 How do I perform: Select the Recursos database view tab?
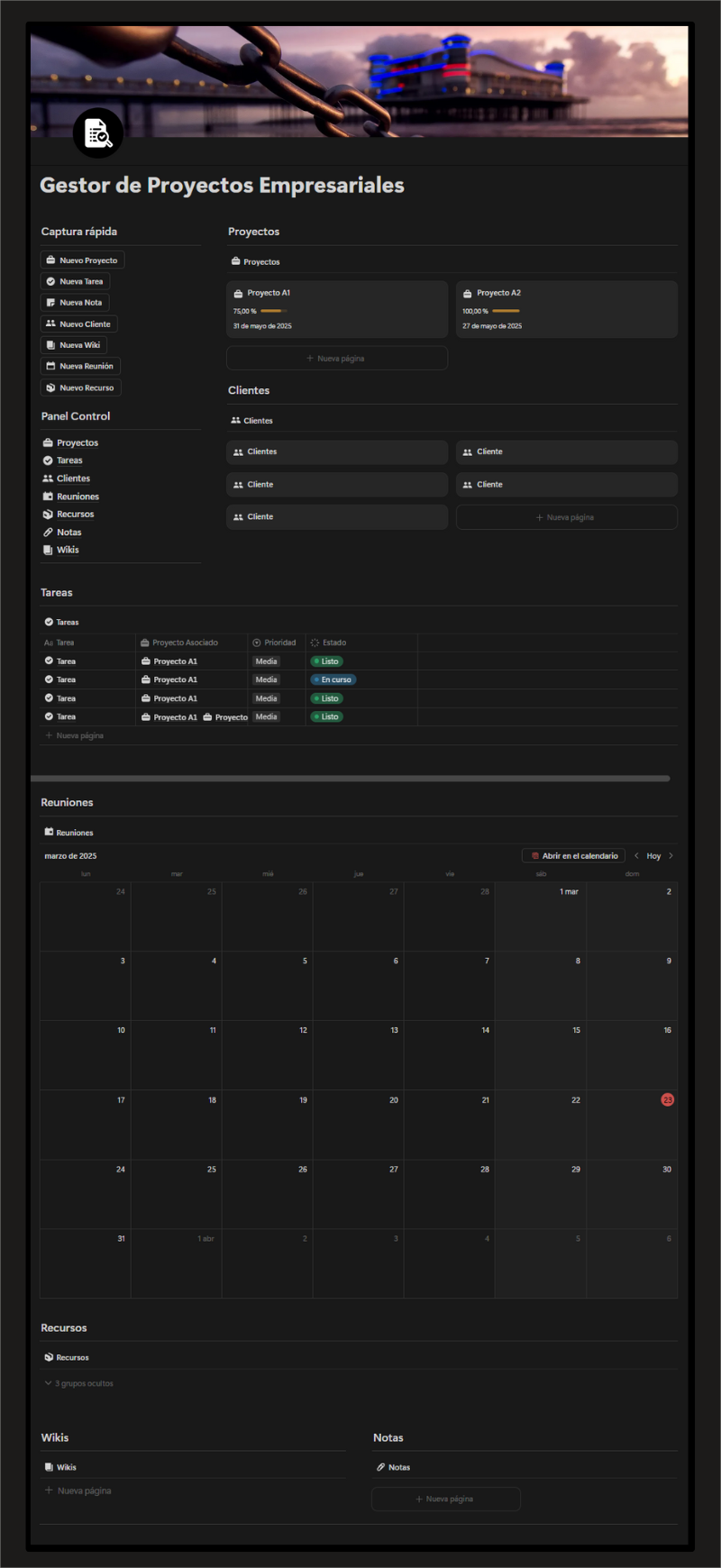pyautogui.click(x=67, y=1358)
